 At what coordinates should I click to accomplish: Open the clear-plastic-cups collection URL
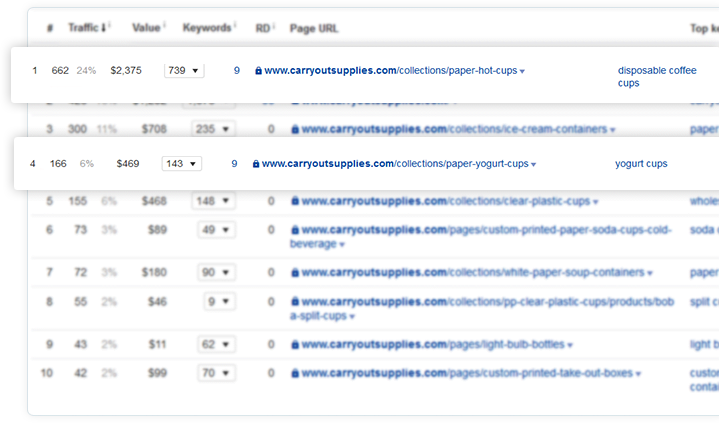tap(446, 201)
